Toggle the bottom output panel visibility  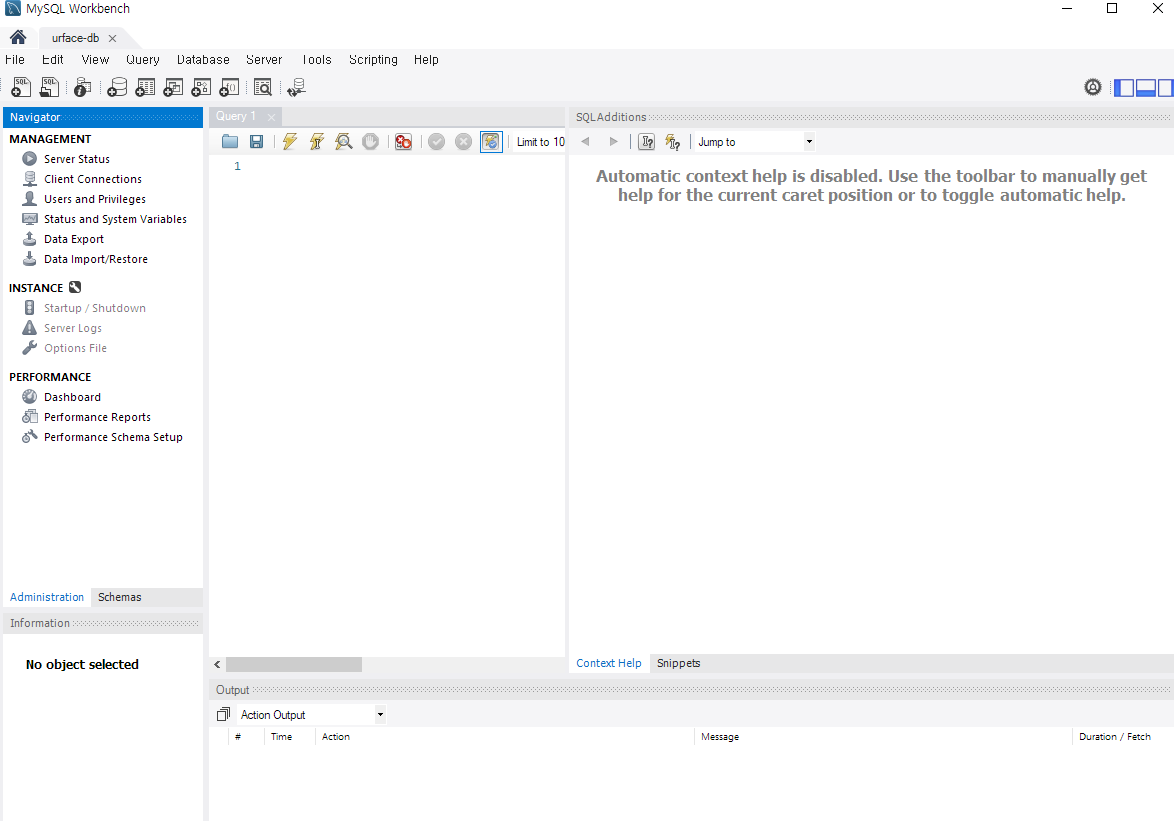click(x=1146, y=88)
